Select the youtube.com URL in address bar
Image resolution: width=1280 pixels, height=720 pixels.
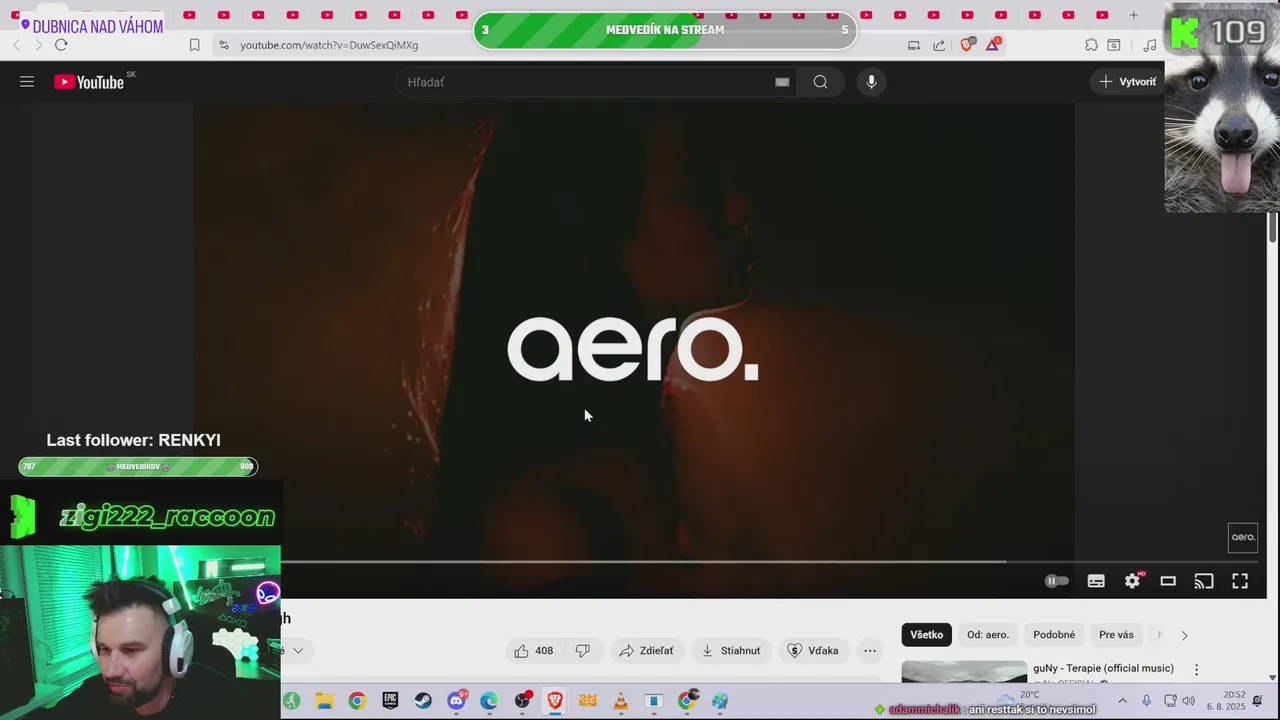coord(329,45)
